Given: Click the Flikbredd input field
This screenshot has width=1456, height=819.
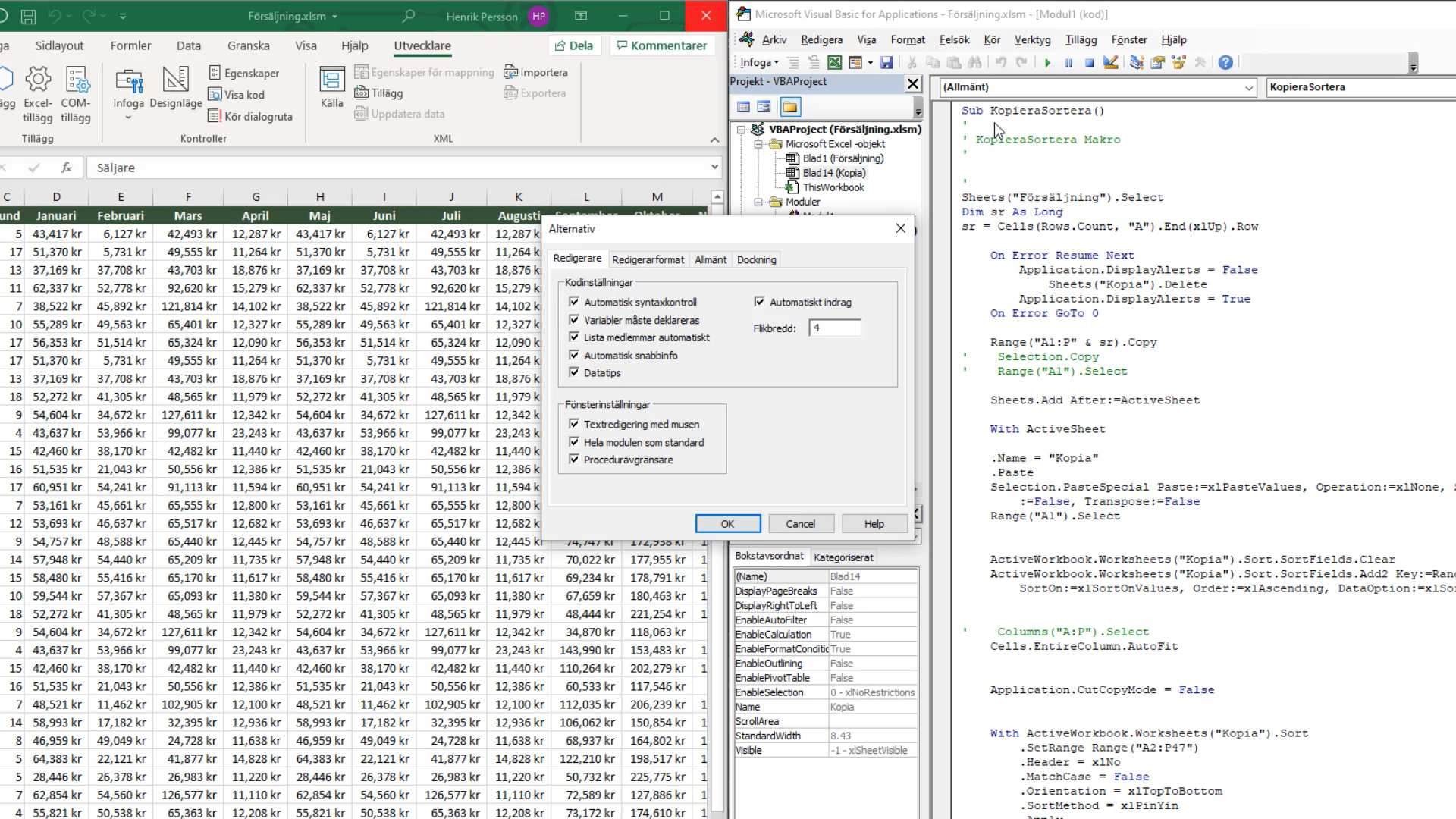Looking at the screenshot, I should (x=835, y=328).
